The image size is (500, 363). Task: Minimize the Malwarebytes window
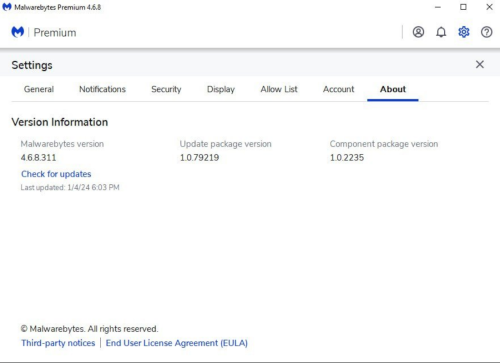pyautogui.click(x=438, y=7)
